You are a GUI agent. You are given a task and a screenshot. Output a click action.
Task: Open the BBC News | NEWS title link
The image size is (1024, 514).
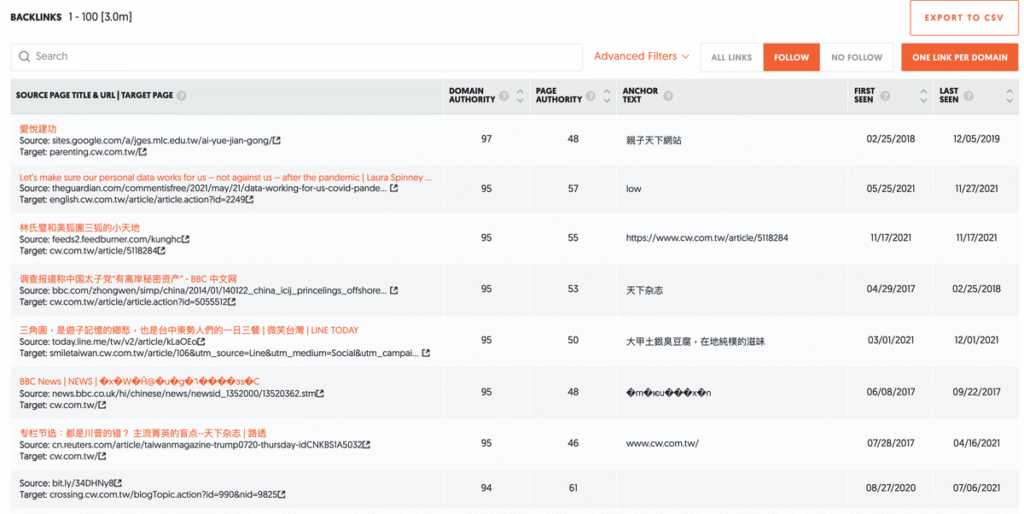click(x=139, y=381)
